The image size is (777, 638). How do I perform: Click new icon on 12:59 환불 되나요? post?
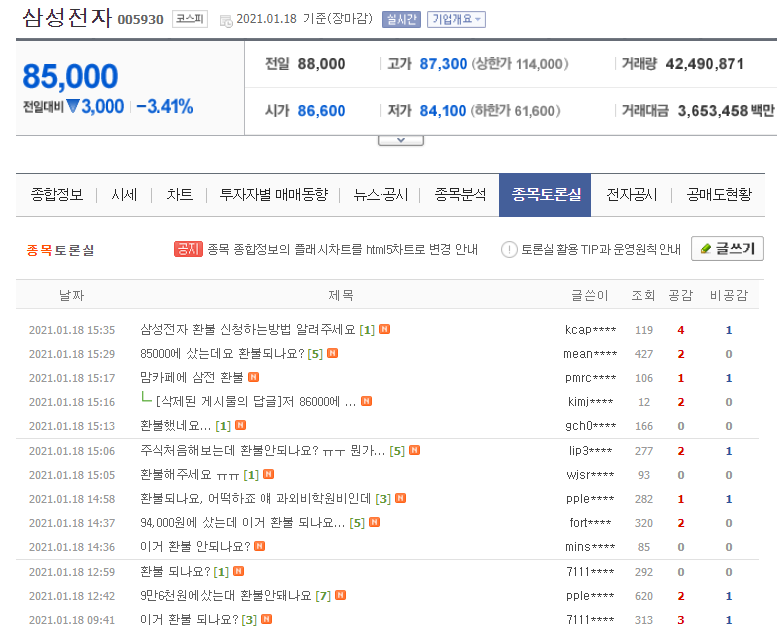coord(238,571)
